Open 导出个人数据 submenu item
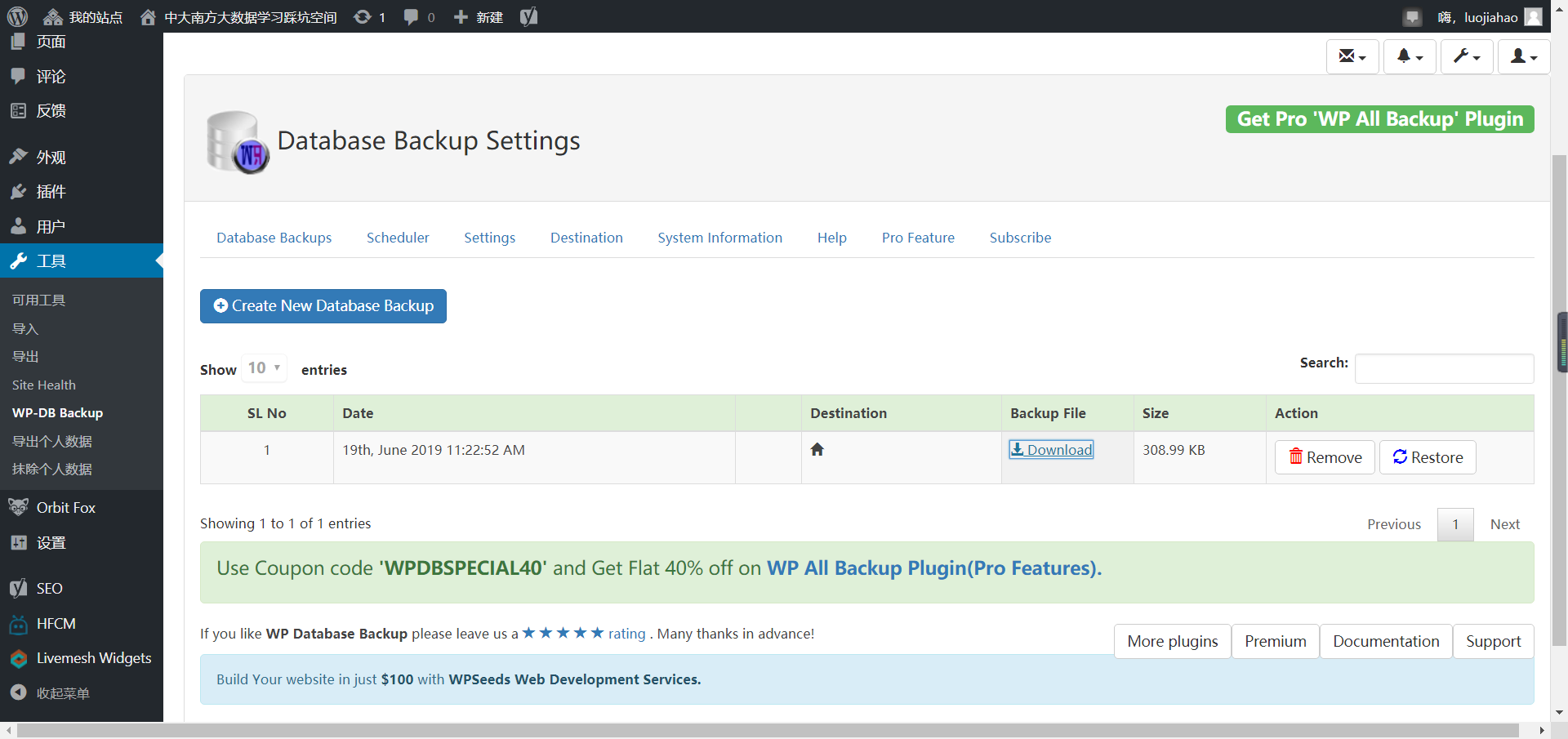 point(52,442)
